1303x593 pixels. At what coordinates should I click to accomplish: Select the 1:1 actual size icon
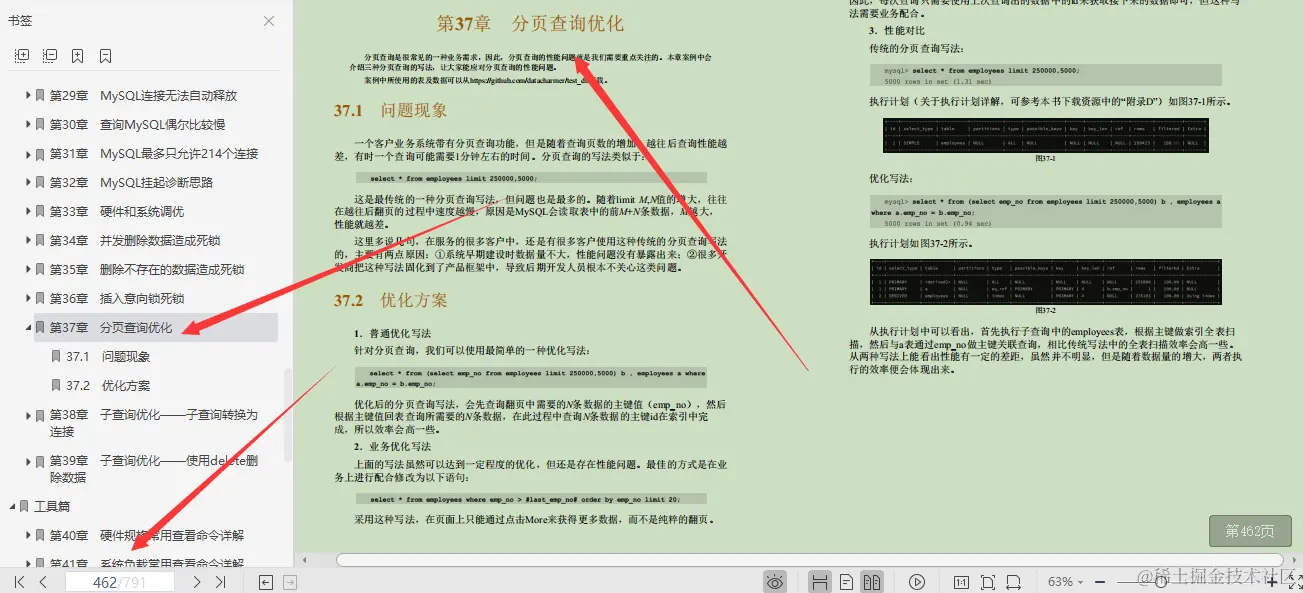pos(961,581)
